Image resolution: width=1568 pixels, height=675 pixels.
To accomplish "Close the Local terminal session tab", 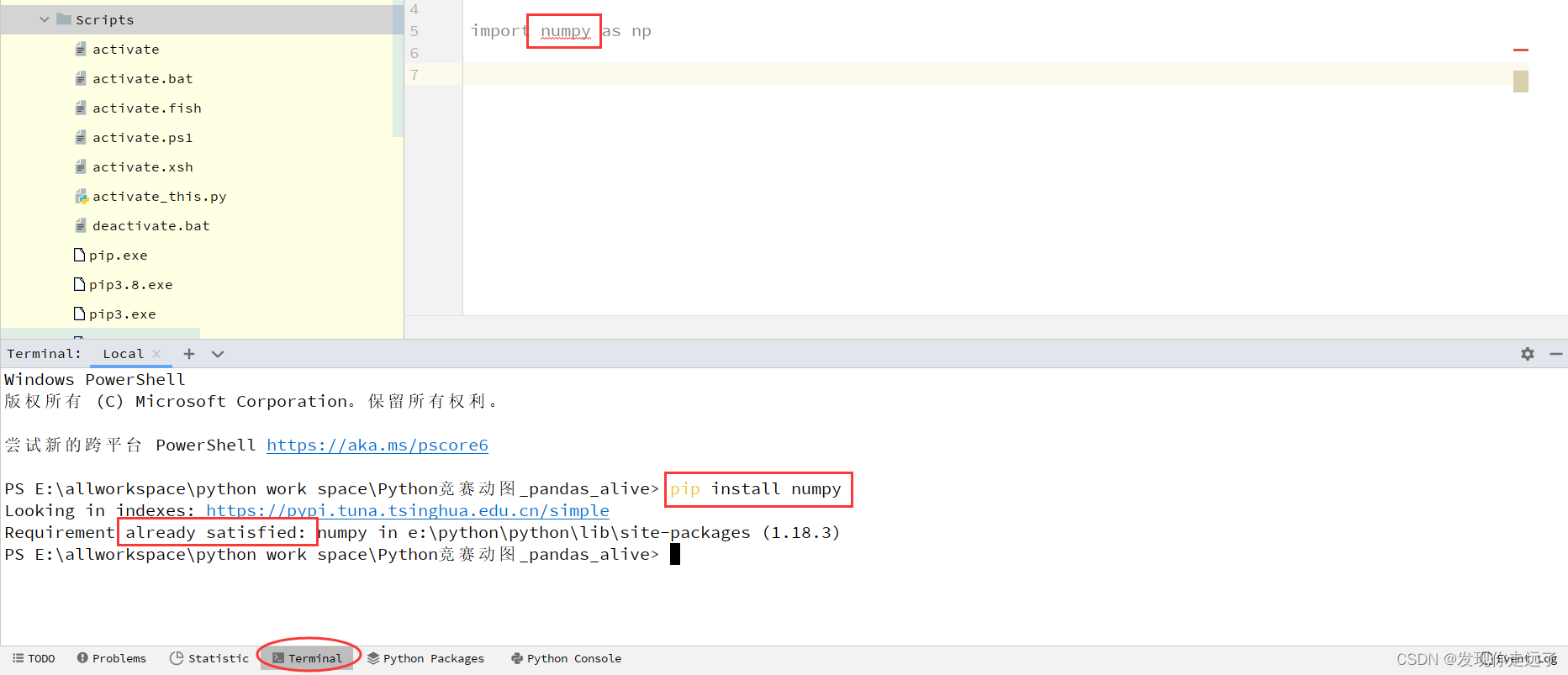I will pyautogui.click(x=156, y=354).
